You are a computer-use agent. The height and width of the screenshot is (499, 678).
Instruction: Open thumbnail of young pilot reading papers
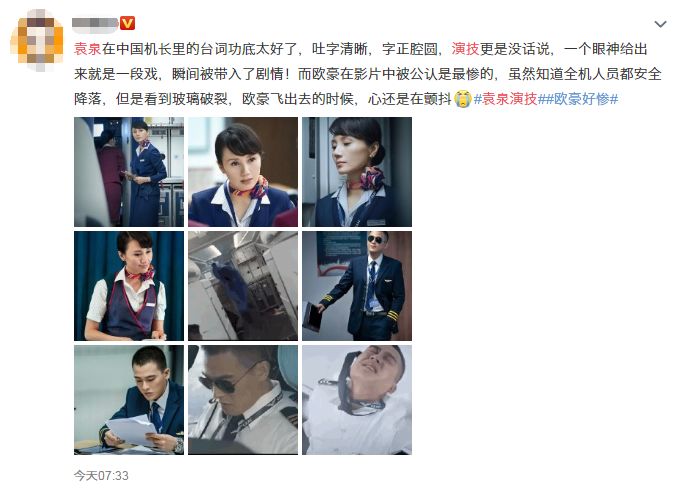click(x=129, y=400)
